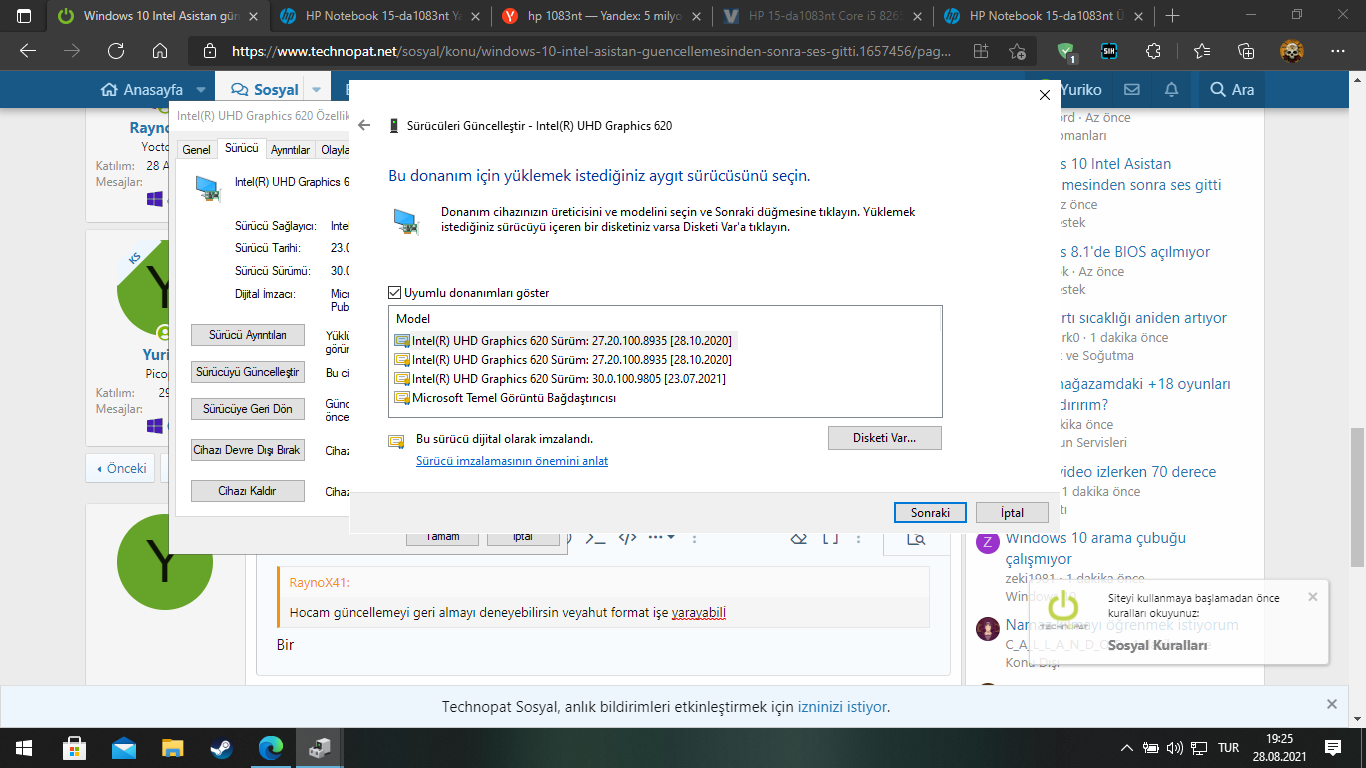Add this page to favorites
1366x768 pixels.
coord(1017,51)
